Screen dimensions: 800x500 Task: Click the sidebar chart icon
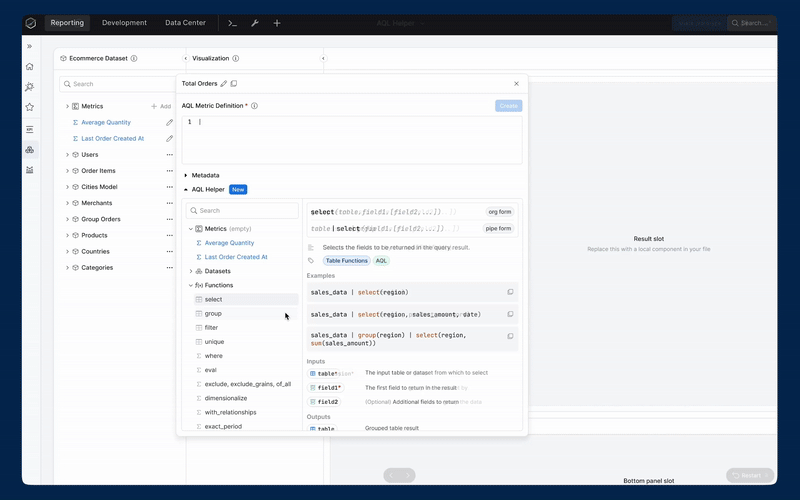[30, 170]
